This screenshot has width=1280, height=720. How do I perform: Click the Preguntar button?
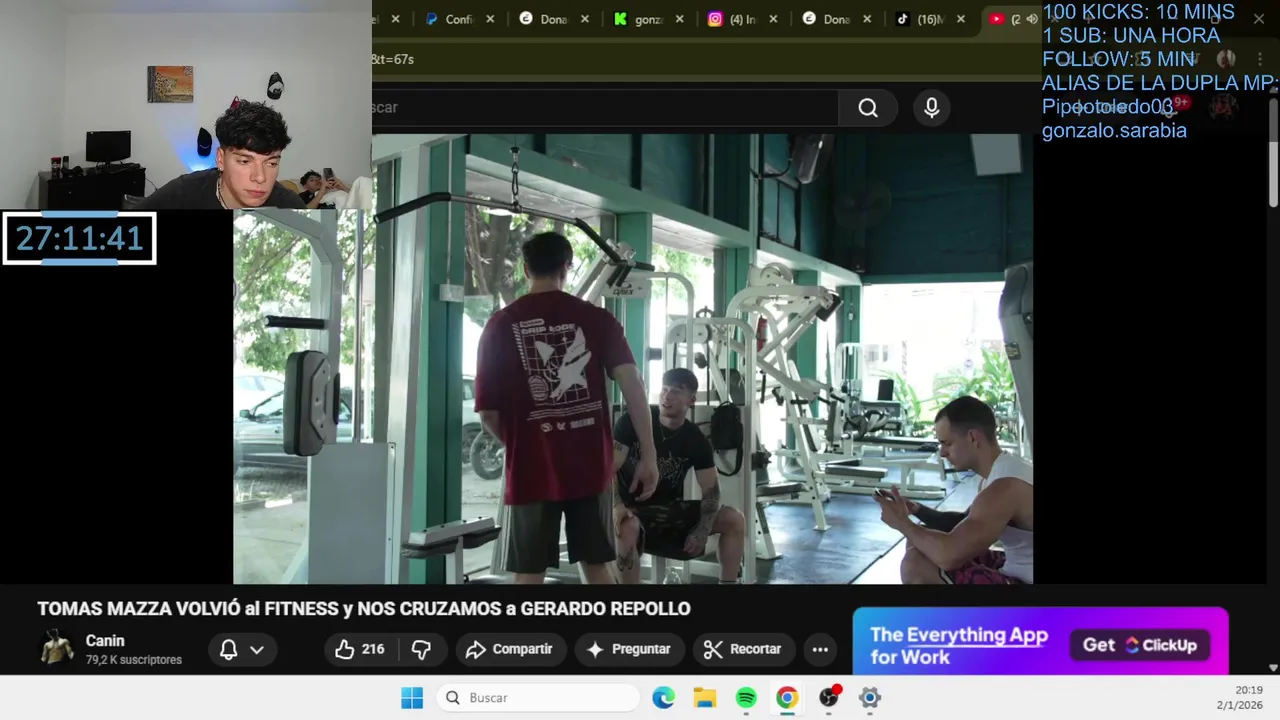(628, 649)
